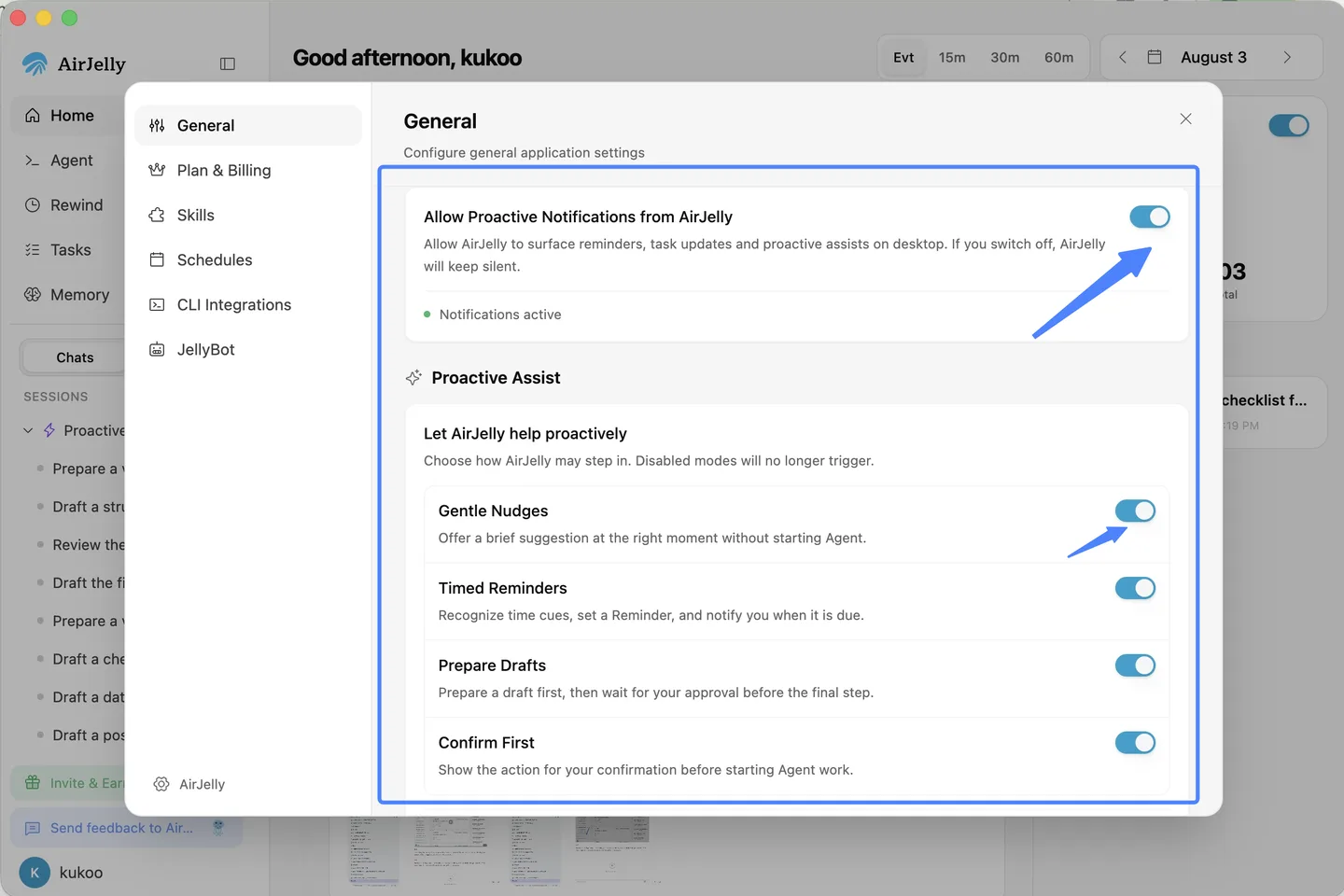Image resolution: width=1344 pixels, height=896 pixels.
Task: Click the "SESSIONS" label in the sidebar
Action: (x=56, y=397)
